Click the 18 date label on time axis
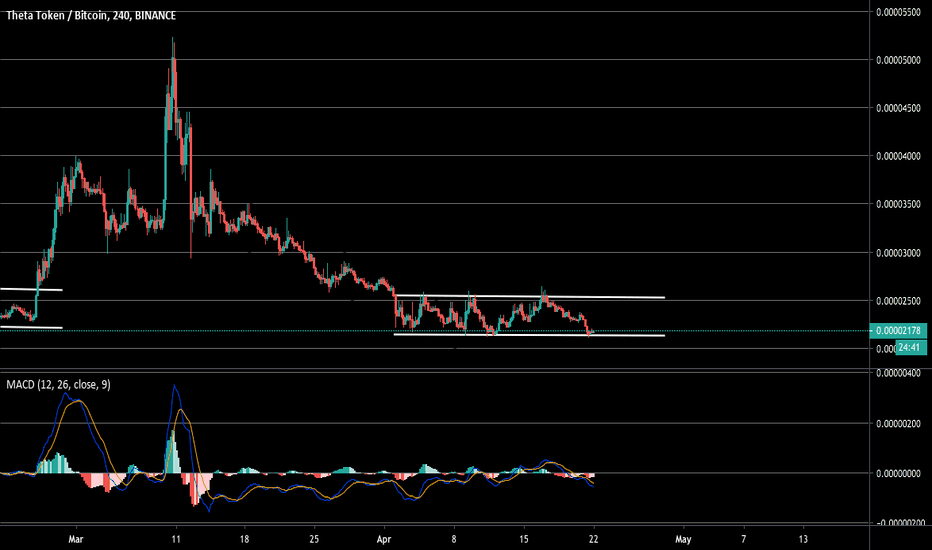Viewport: 932px width, 550px height. [x=244, y=539]
